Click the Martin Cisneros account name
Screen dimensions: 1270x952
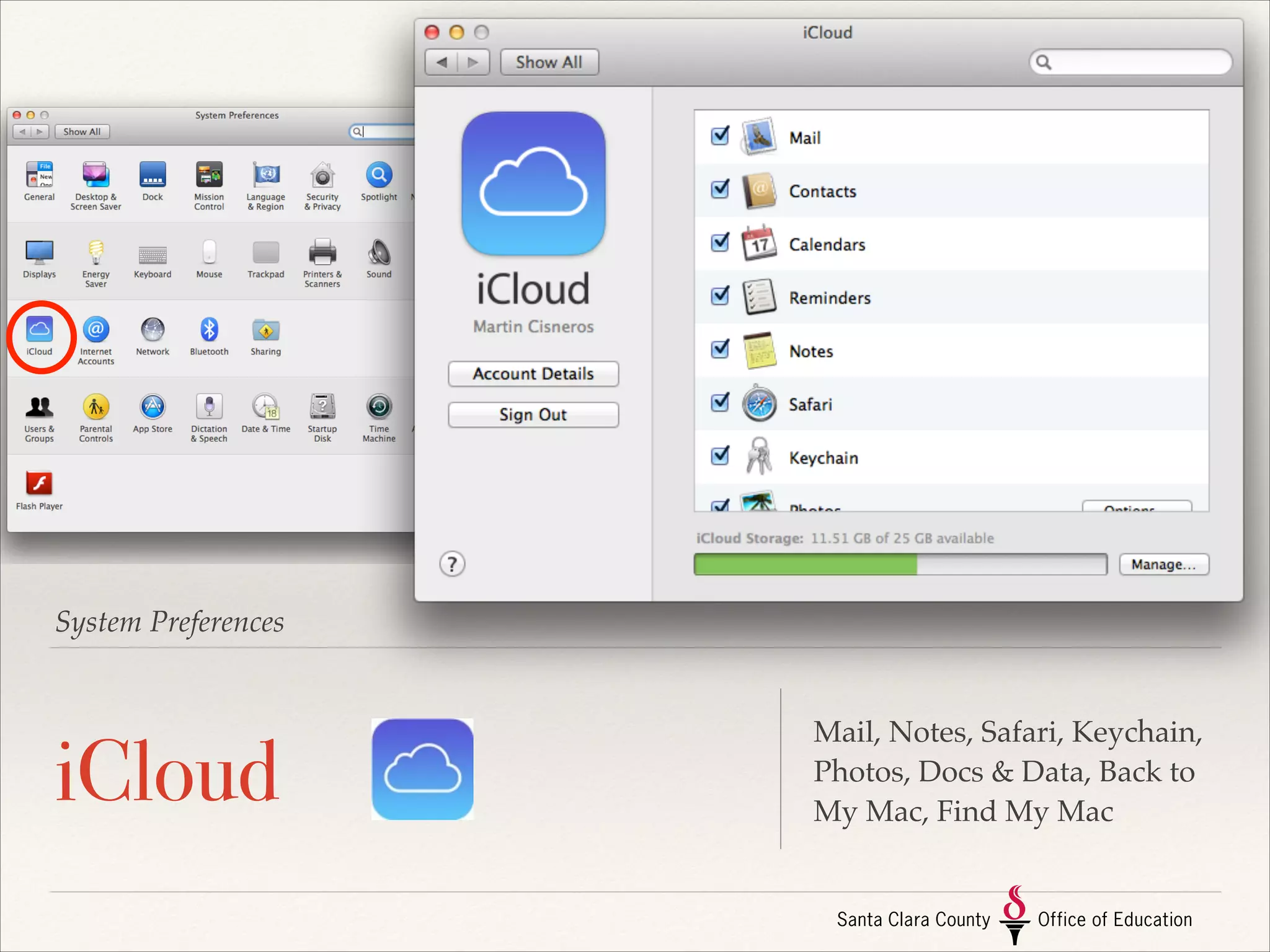[x=533, y=327]
